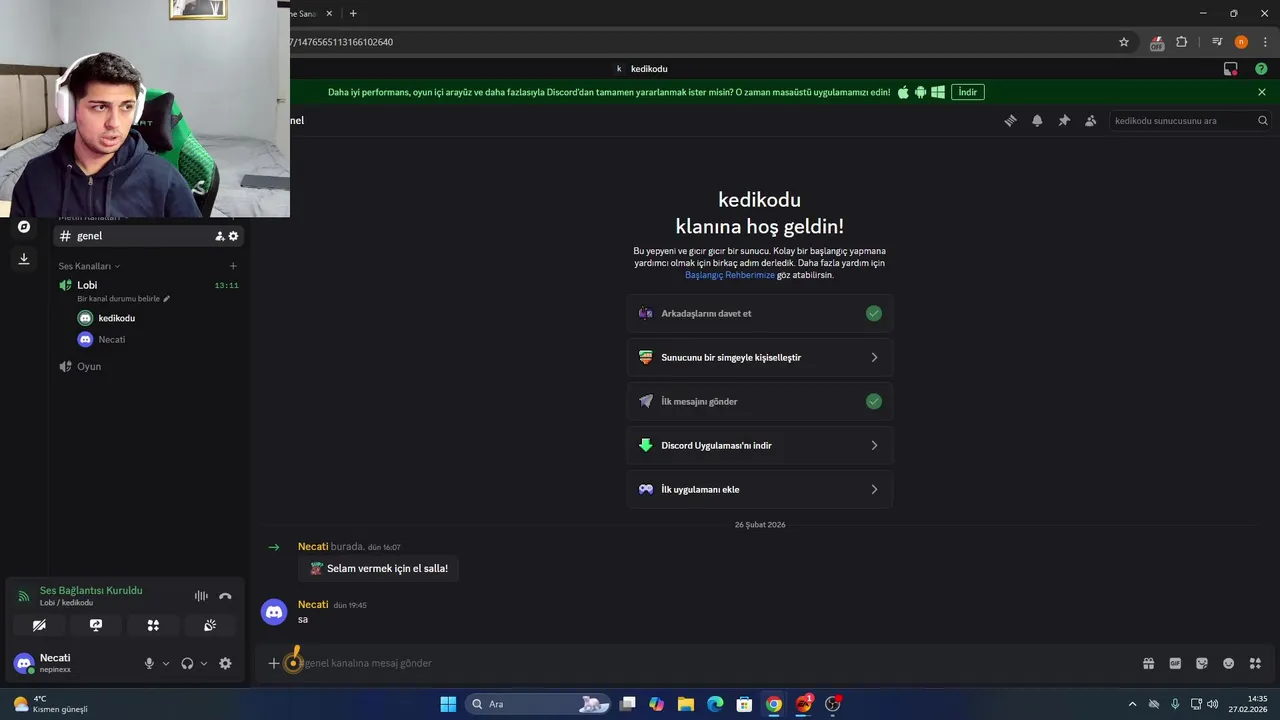Mute the microphone in user panel
The width and height of the screenshot is (1280, 720).
149,663
